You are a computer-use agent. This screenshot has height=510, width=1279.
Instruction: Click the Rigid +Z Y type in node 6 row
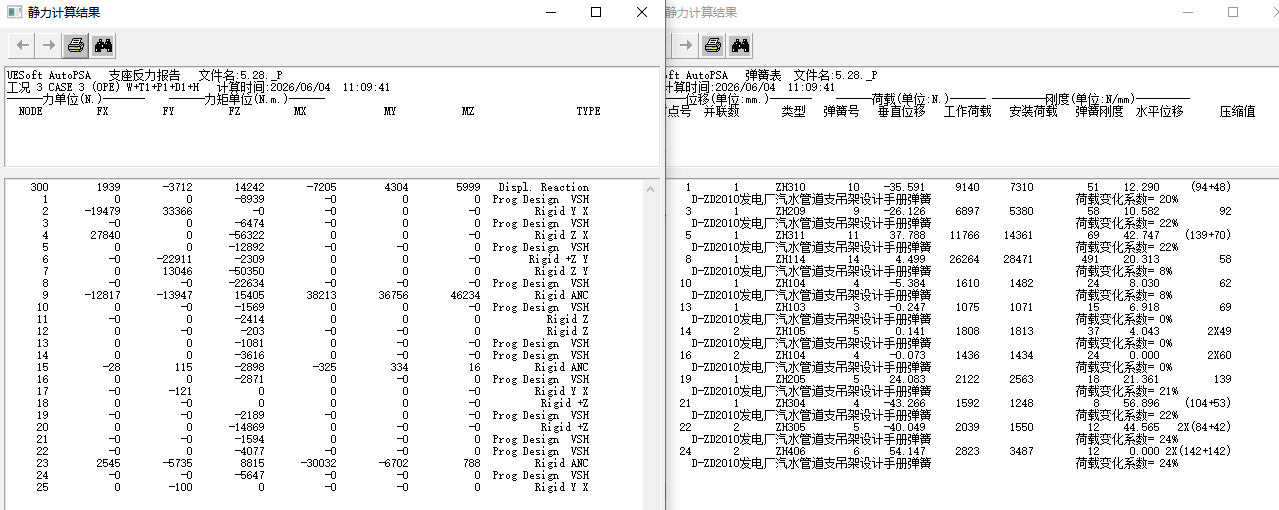pos(560,260)
